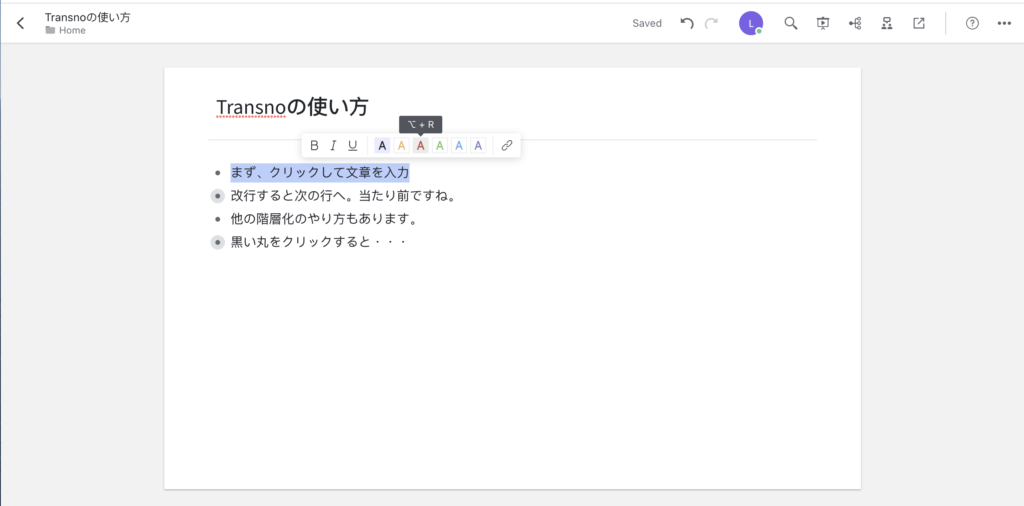
Task: Open the more options ellipsis menu
Action: tap(1004, 24)
